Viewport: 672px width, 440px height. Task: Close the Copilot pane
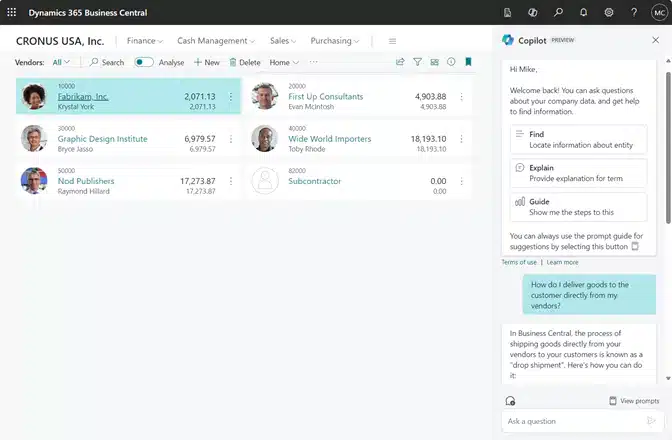click(655, 40)
